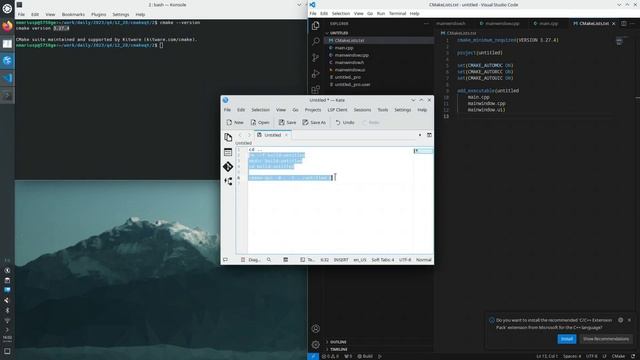
Task: Click Undo in Kate toolbar
Action: click(x=345, y=122)
